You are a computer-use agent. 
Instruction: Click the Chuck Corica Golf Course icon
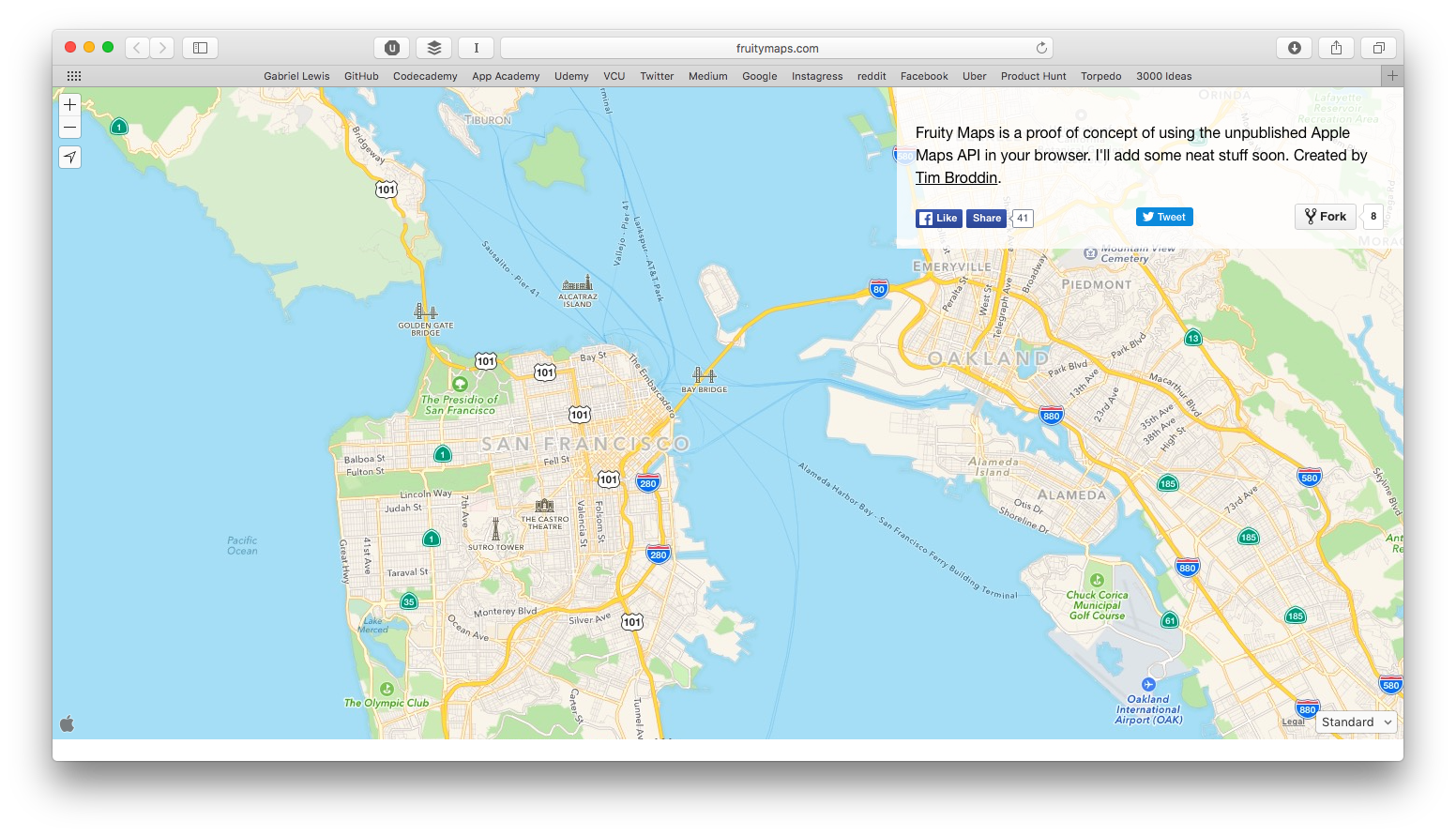[1097, 580]
